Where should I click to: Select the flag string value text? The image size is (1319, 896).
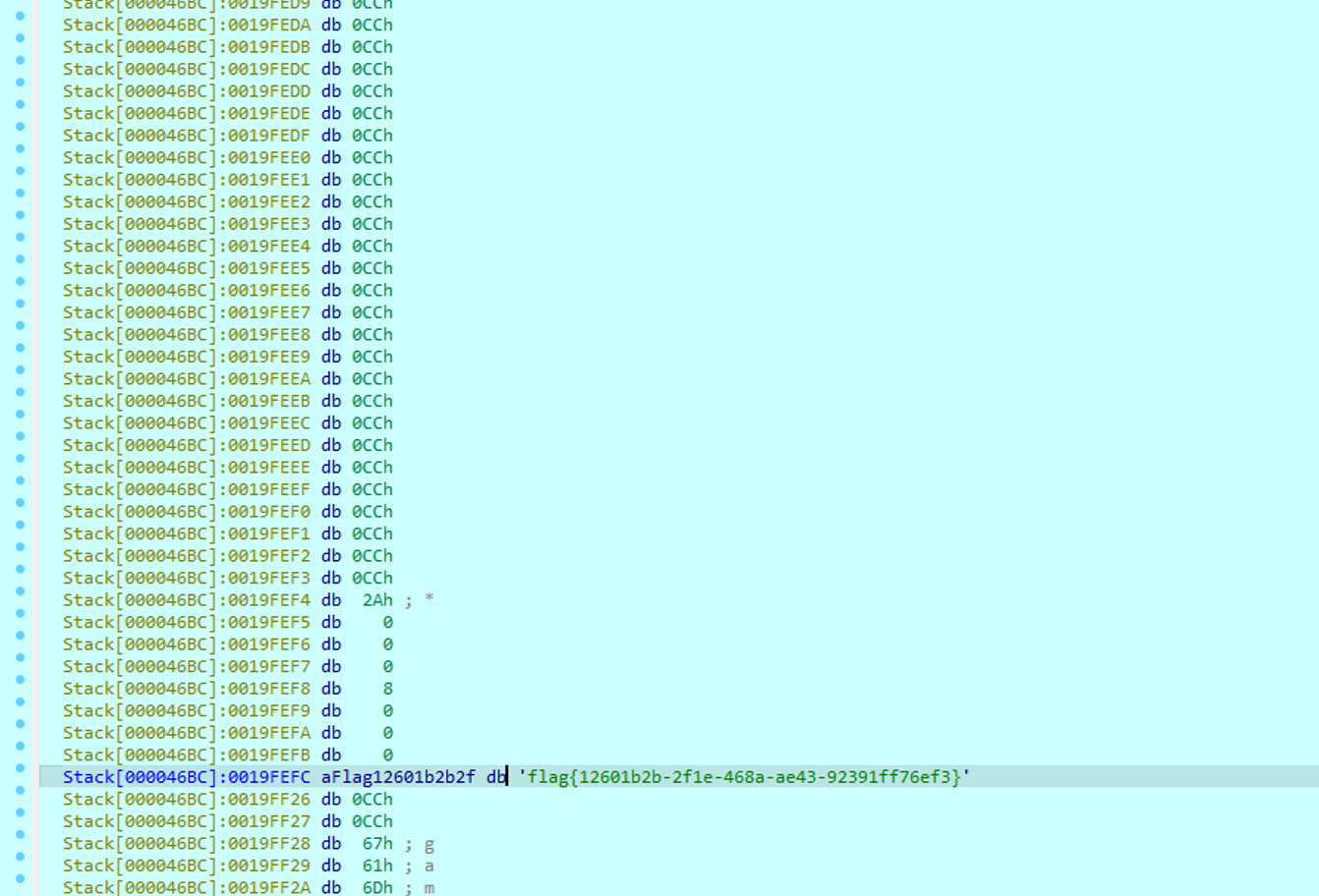pos(744,777)
